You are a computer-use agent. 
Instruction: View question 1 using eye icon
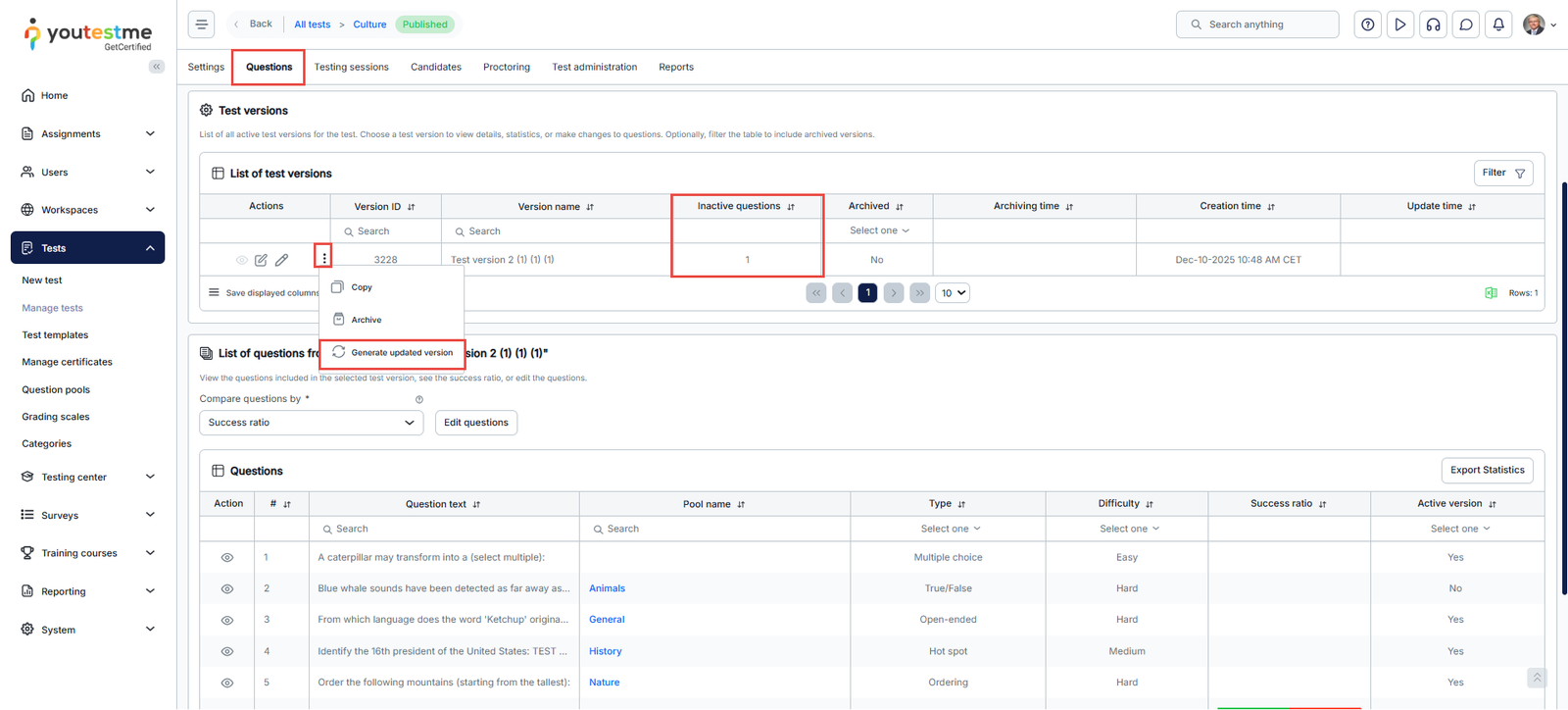coord(227,558)
